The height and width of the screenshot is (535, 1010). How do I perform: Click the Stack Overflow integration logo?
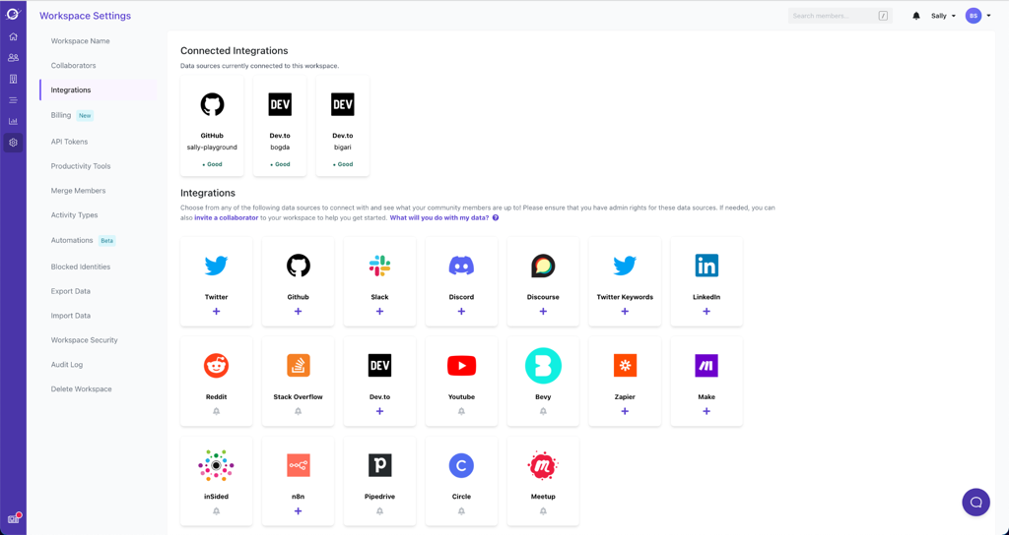298,365
